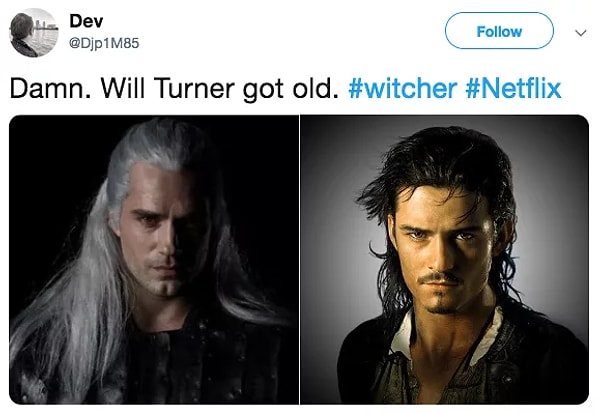Open Dev's round profile avatar
Viewport: 600px width, 414px height.
pyautogui.click(x=34, y=33)
